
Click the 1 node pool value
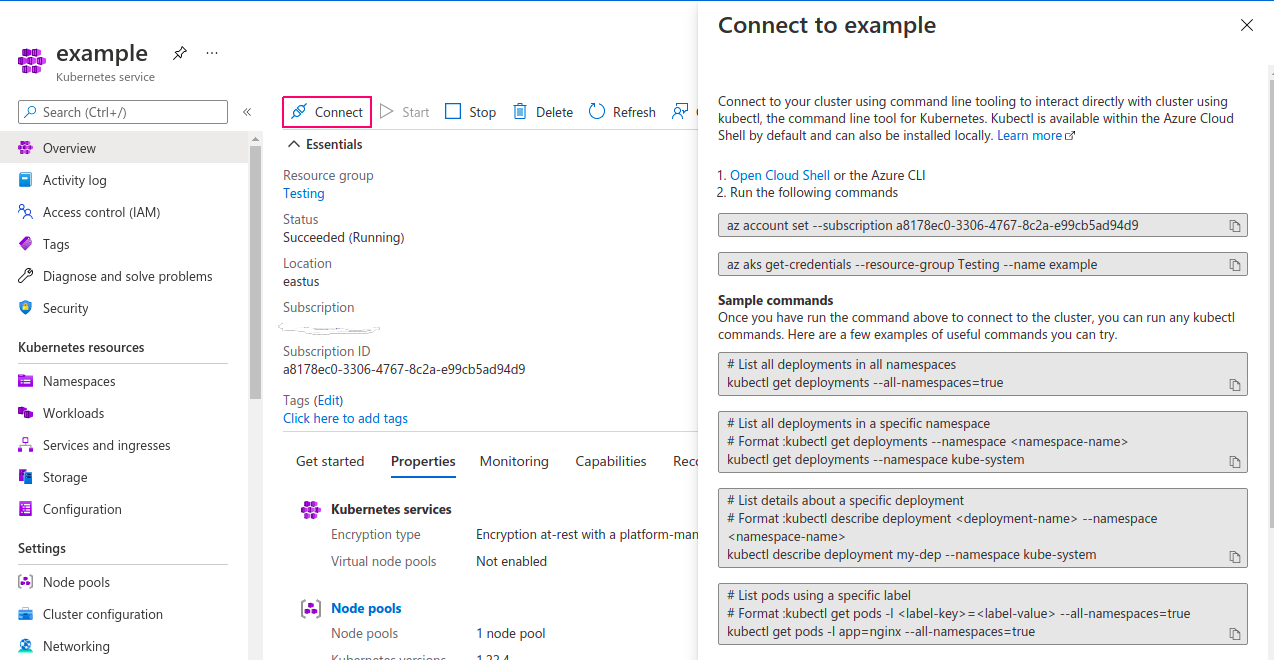coord(511,633)
